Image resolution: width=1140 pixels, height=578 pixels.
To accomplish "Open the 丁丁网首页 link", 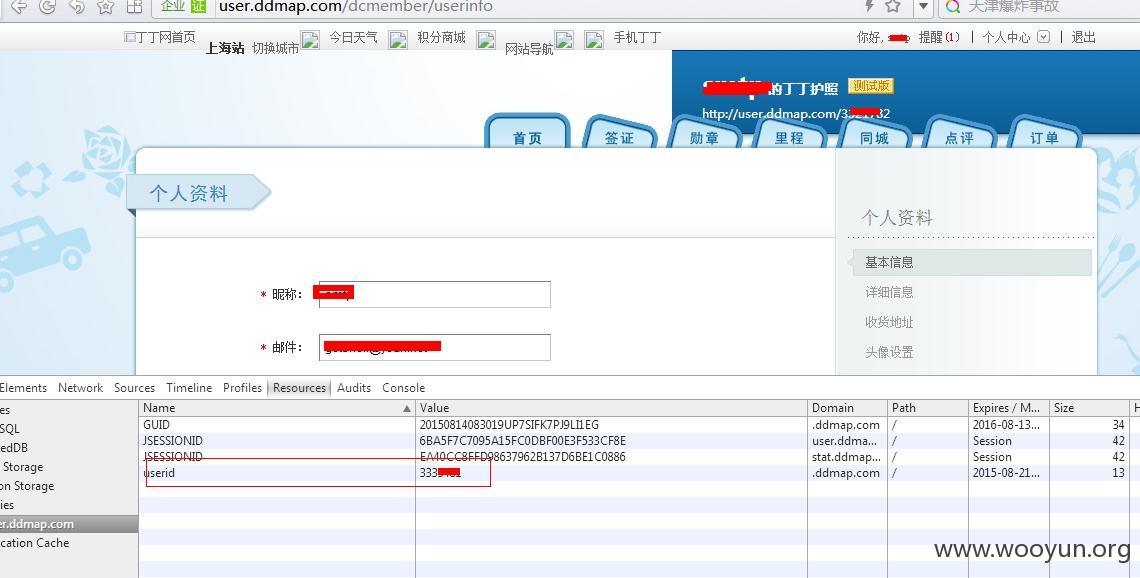I will (x=160, y=37).
